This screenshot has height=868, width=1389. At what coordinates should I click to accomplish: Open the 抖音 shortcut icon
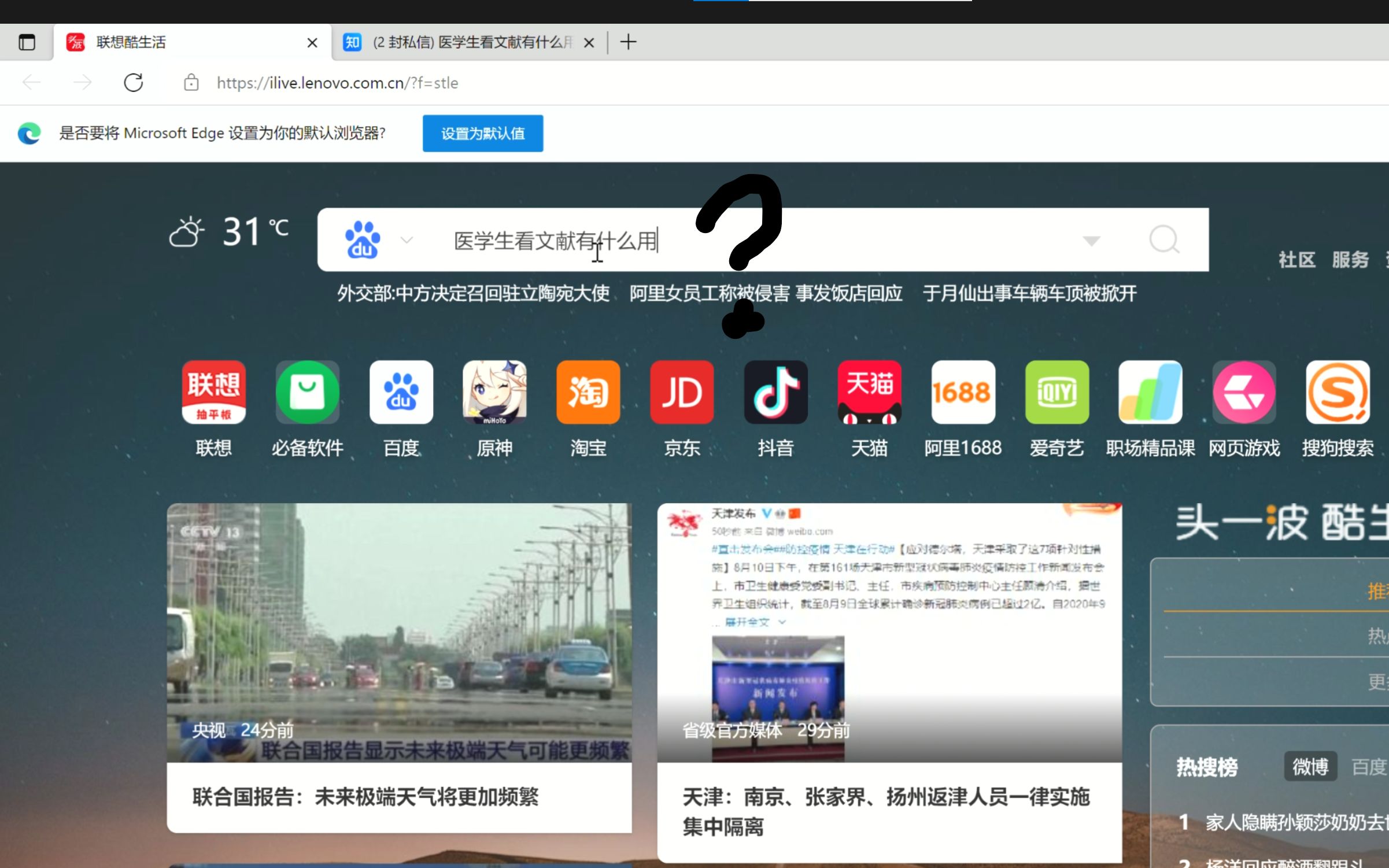coord(775,392)
